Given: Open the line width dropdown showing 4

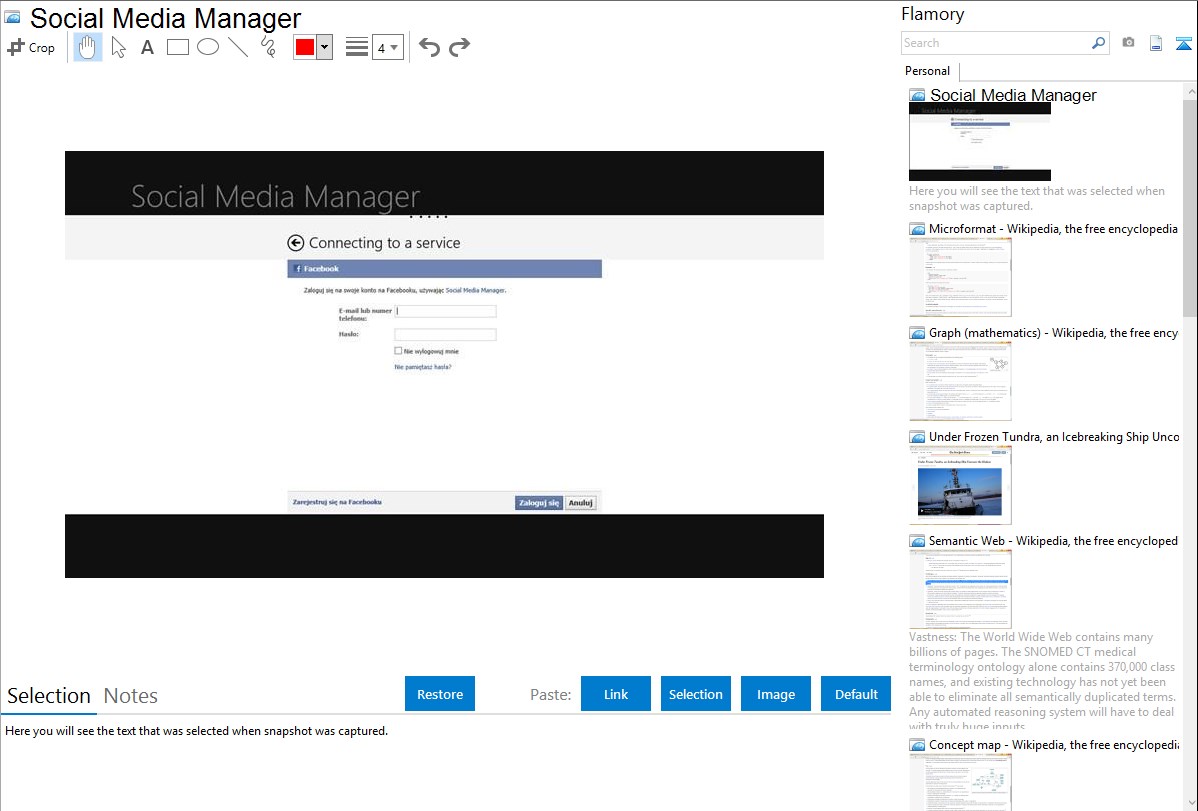Looking at the screenshot, I should click(x=388, y=47).
